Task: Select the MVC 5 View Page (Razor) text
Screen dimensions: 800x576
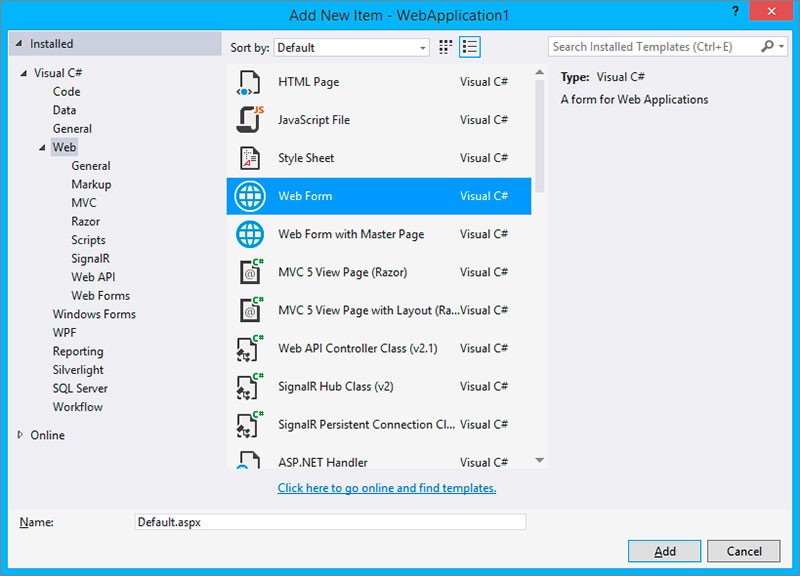Action: click(342, 272)
